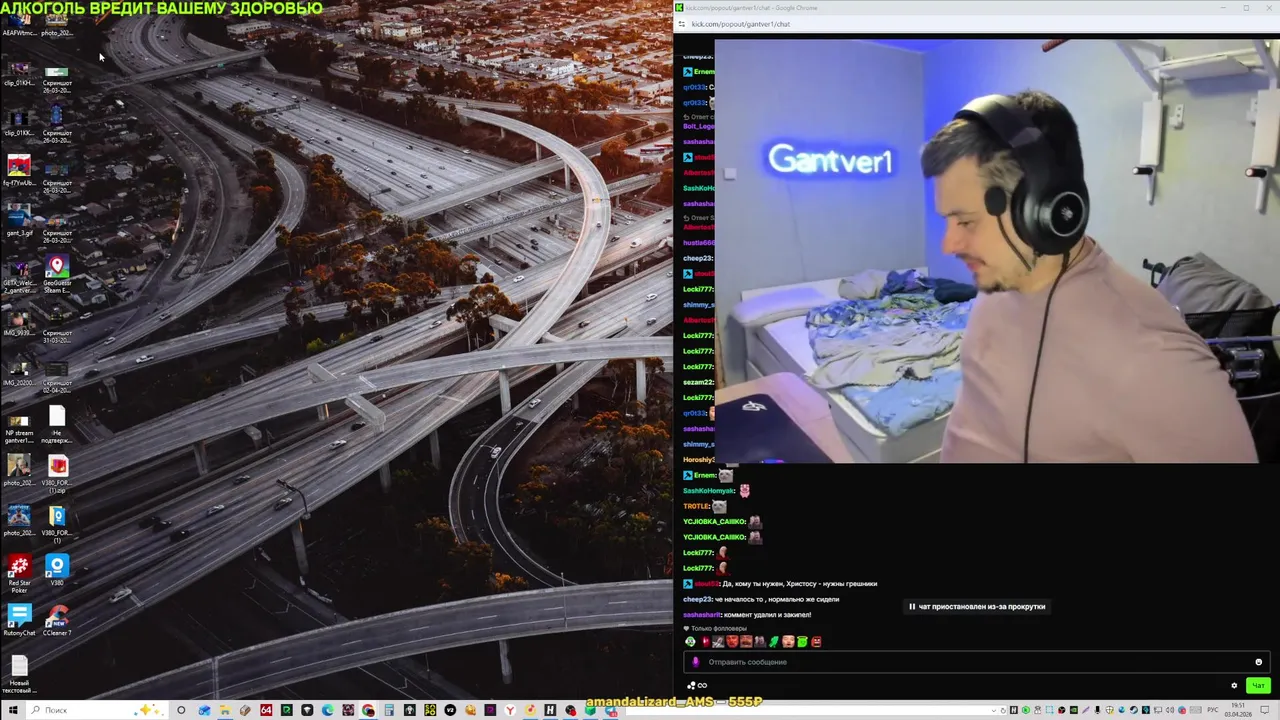Image resolution: width=1280 pixels, height=720 pixels.
Task: Open the CCleaner 7 desktop shortcut
Action: pyautogui.click(x=57, y=621)
